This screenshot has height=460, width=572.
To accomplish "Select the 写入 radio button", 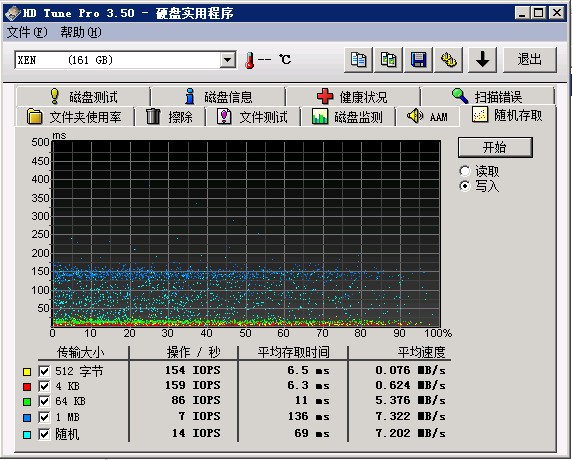I will [465, 186].
